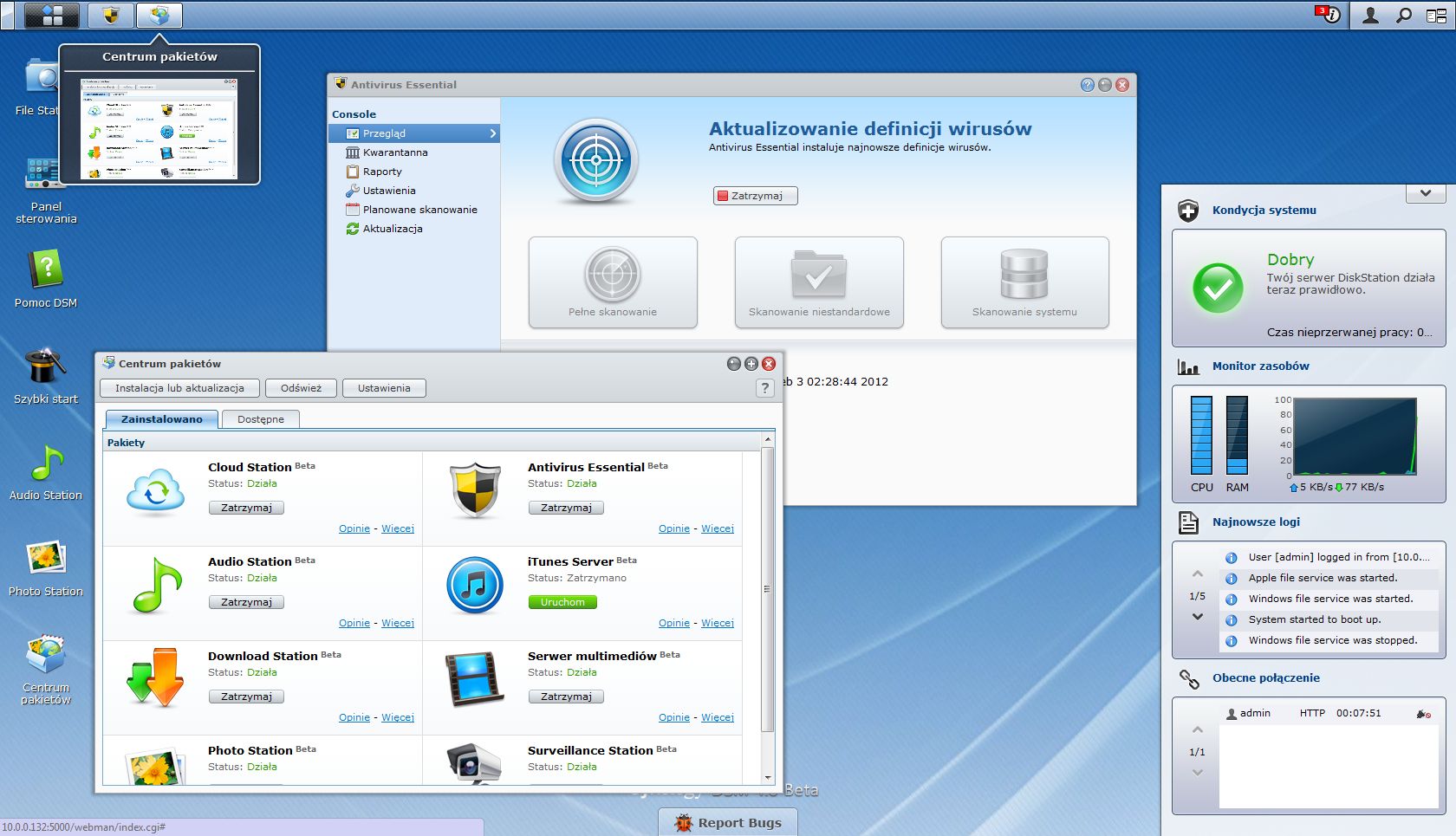
Task: Switch to Antivirus Essential taskbar button
Action: 111,15
